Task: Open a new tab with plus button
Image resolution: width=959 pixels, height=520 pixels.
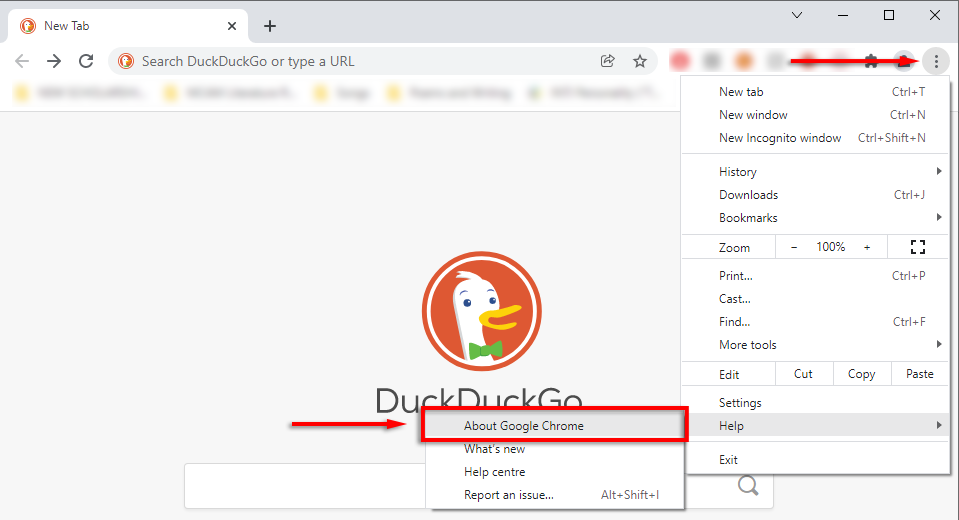Action: coord(270,26)
